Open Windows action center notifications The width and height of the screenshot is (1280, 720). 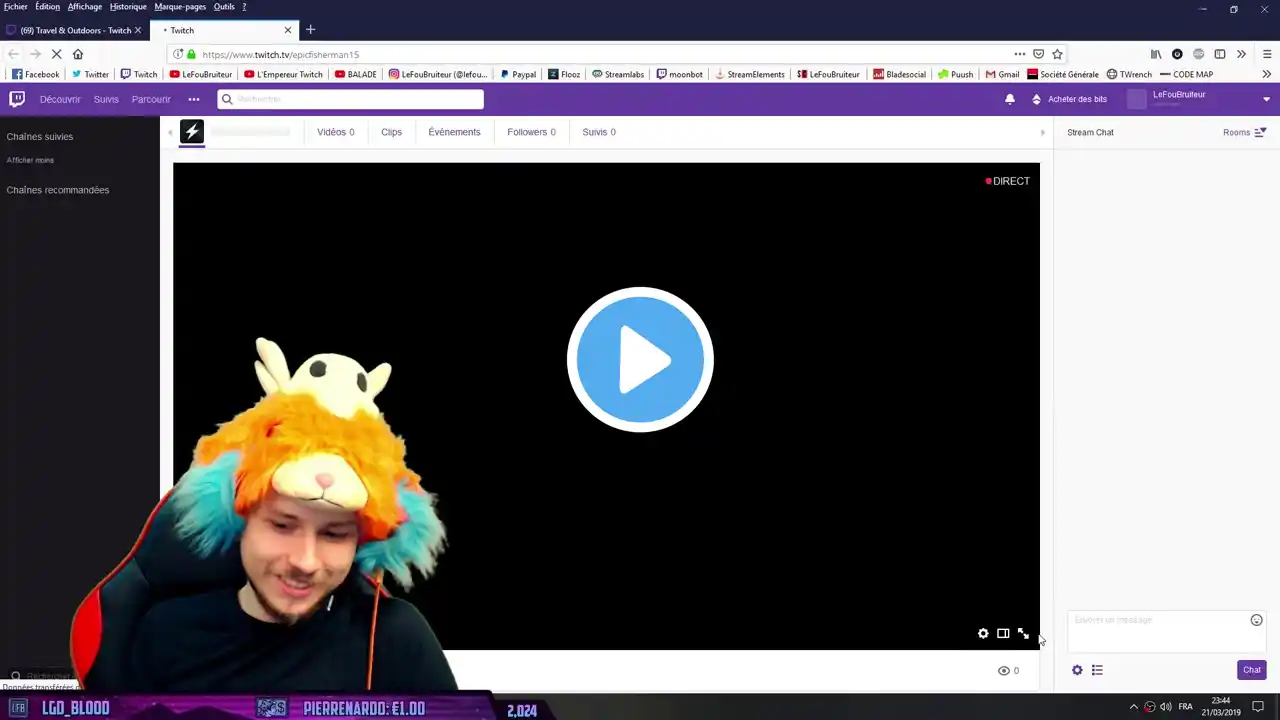[1258, 707]
